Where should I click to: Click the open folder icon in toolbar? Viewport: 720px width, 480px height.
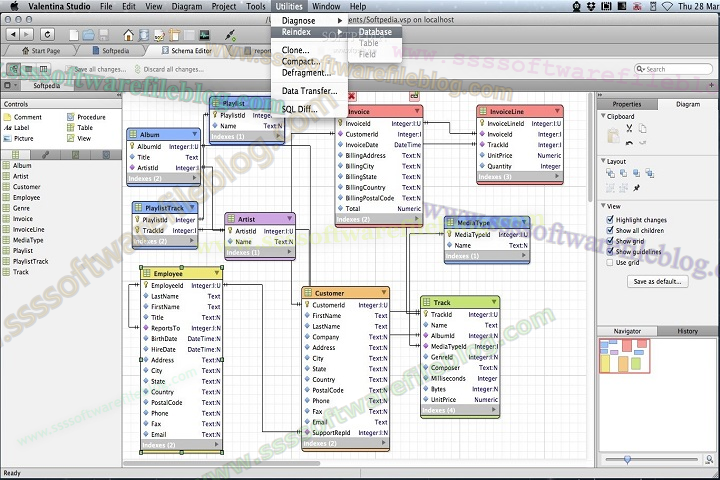point(88,35)
